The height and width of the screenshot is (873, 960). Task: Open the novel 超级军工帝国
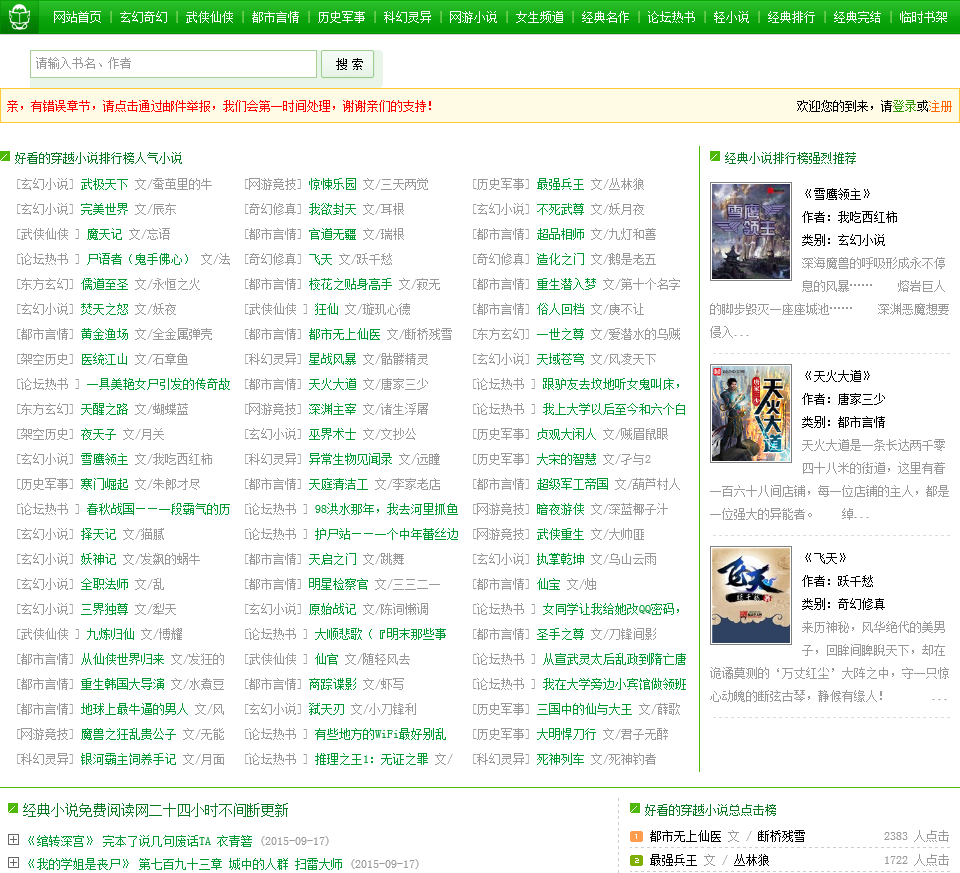click(572, 484)
